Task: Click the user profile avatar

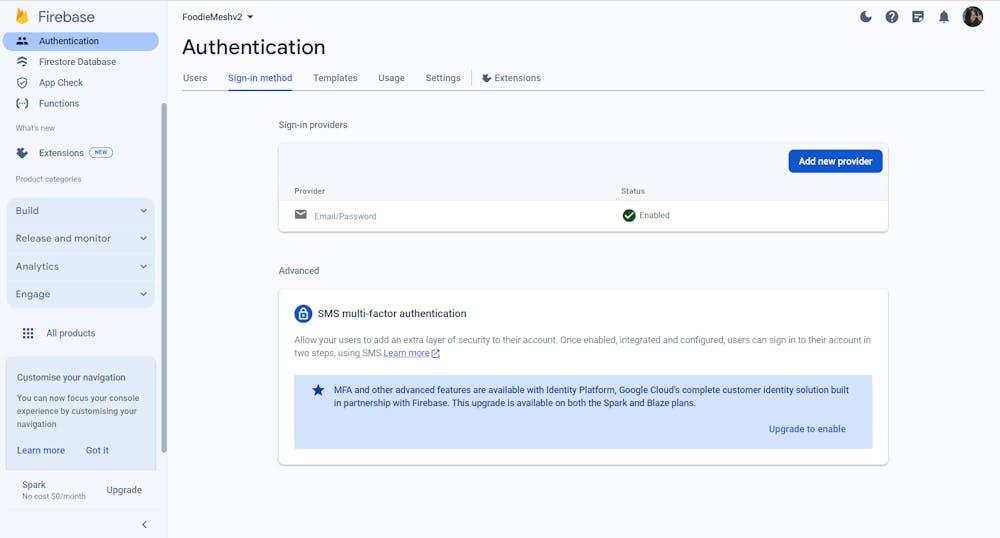Action: click(x=973, y=17)
